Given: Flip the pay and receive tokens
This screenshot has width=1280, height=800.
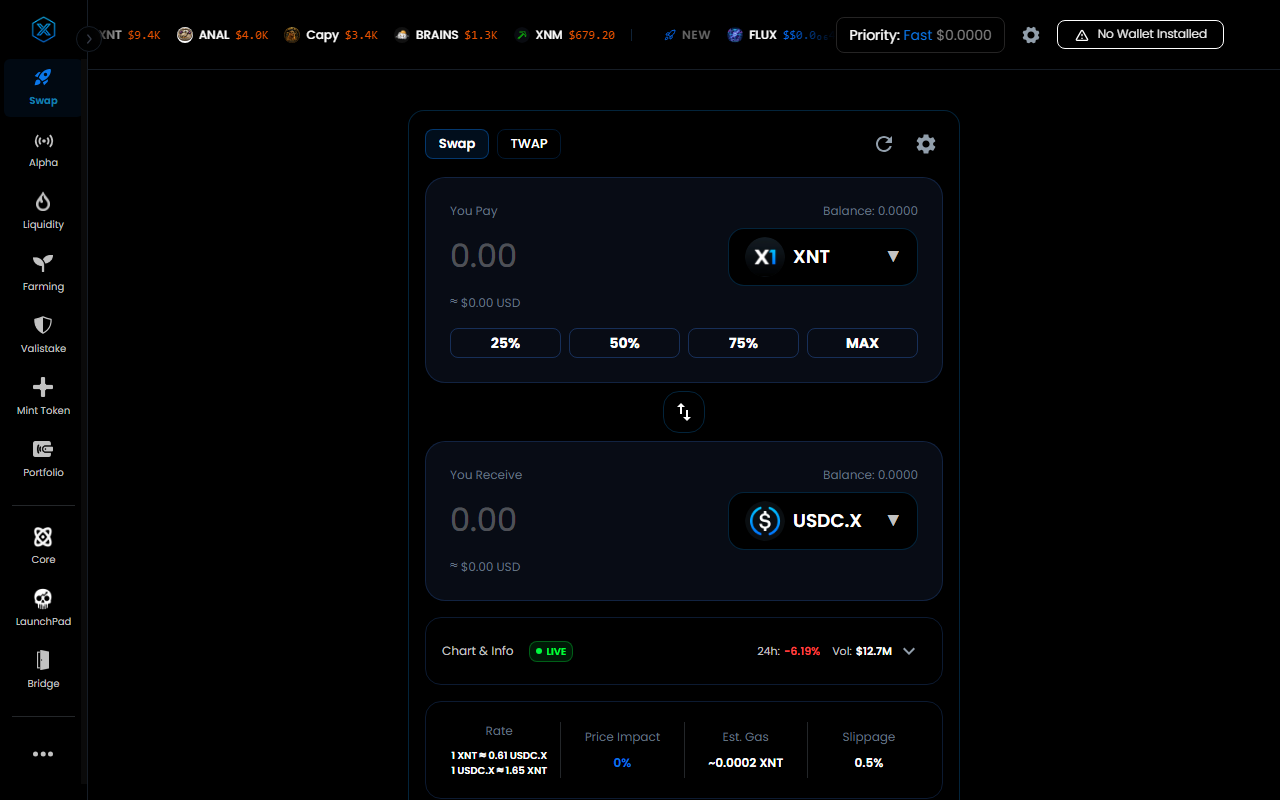Looking at the screenshot, I should click(684, 412).
